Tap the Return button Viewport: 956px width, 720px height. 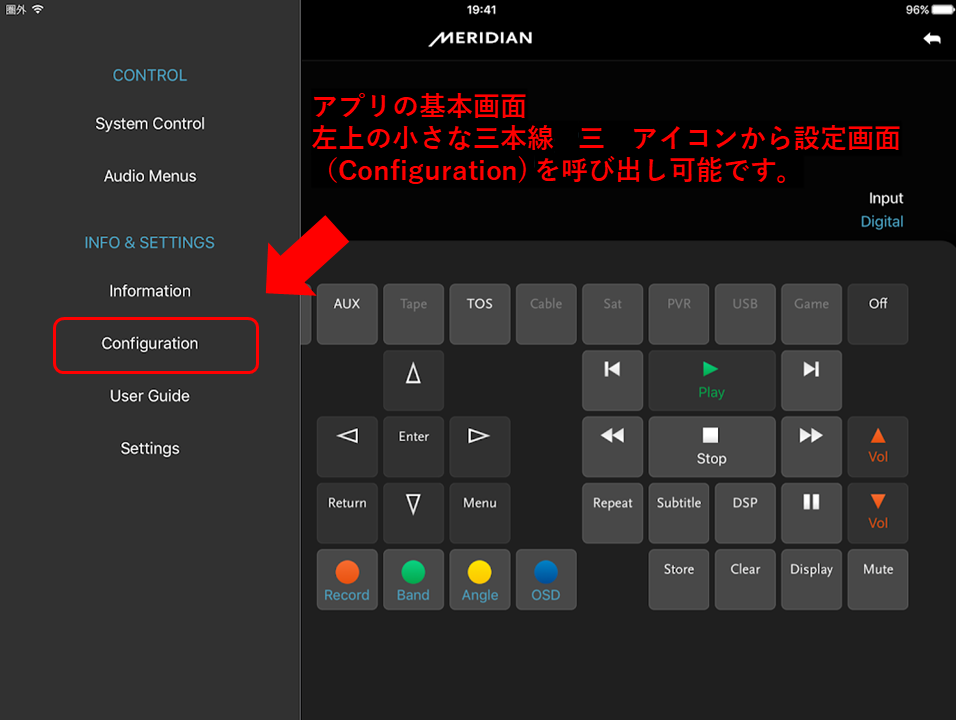[347, 513]
